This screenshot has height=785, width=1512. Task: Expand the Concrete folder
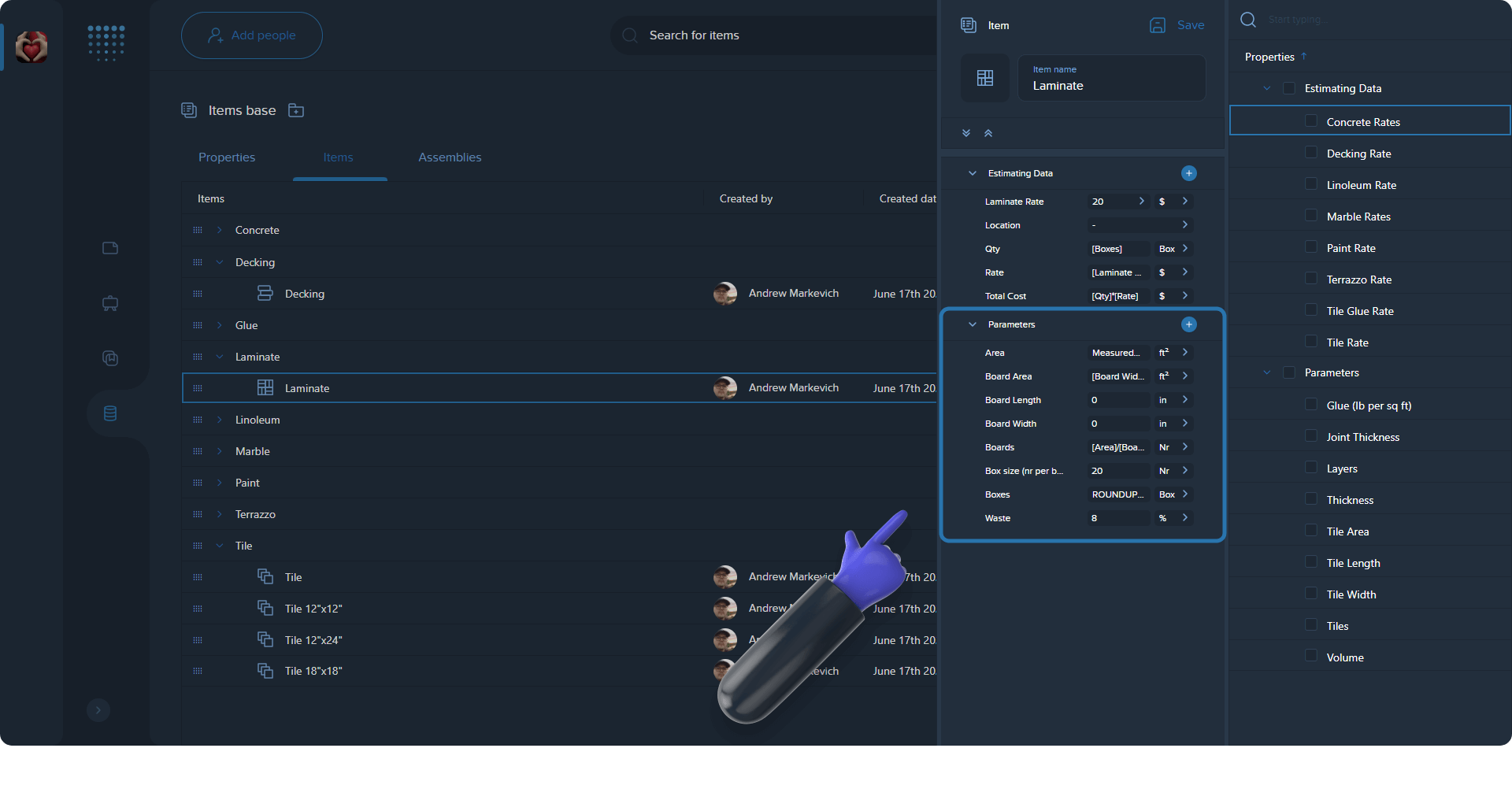point(220,230)
